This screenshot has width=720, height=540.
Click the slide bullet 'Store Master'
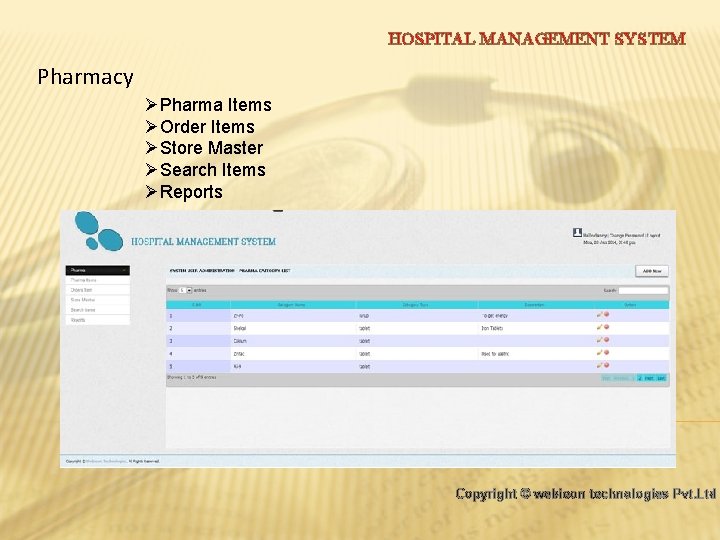tap(211, 148)
